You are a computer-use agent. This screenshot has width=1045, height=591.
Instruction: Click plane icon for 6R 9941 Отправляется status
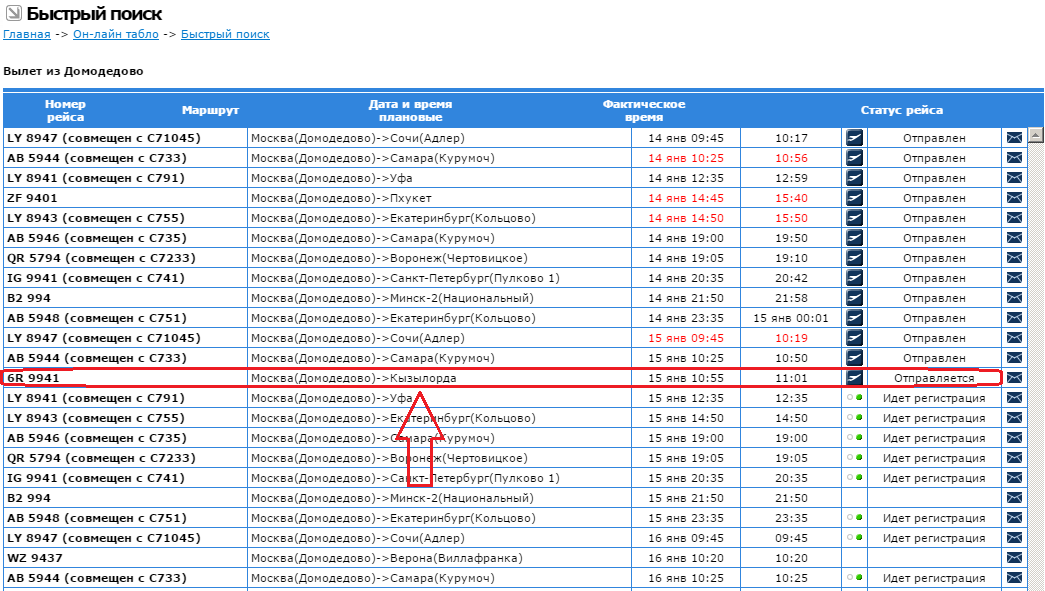854,378
